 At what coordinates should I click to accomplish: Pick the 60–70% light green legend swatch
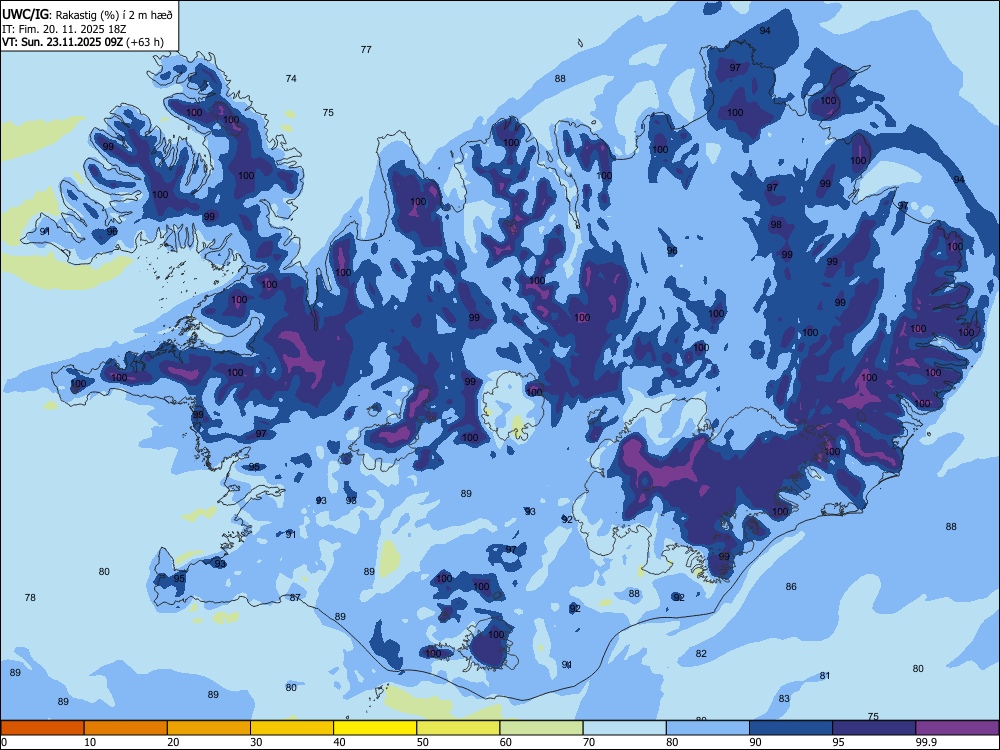point(541,728)
